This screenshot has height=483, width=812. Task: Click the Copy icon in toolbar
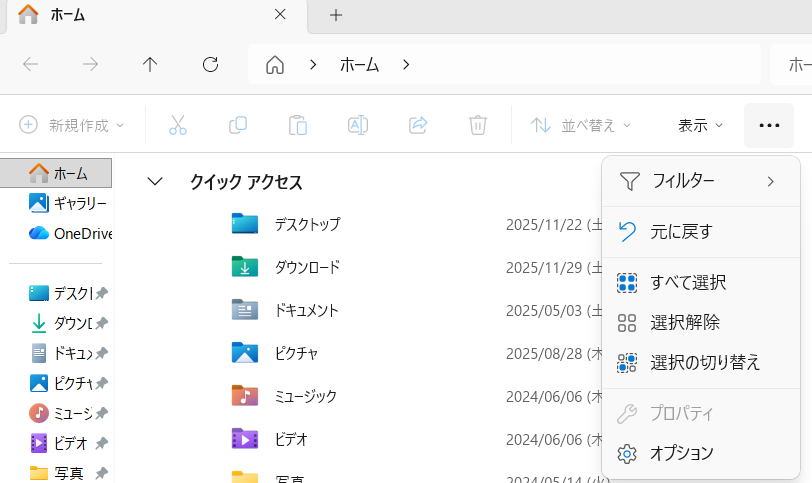click(238, 125)
